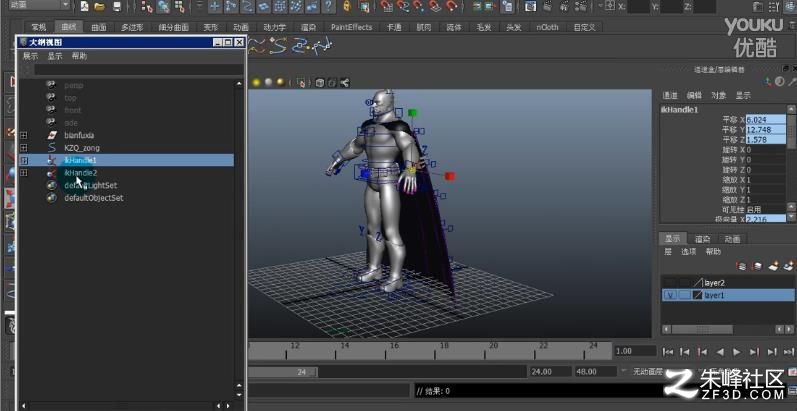The width and height of the screenshot is (797, 411).
Task: Expand ikHandle2 node in outliner
Action: [x=23, y=173]
